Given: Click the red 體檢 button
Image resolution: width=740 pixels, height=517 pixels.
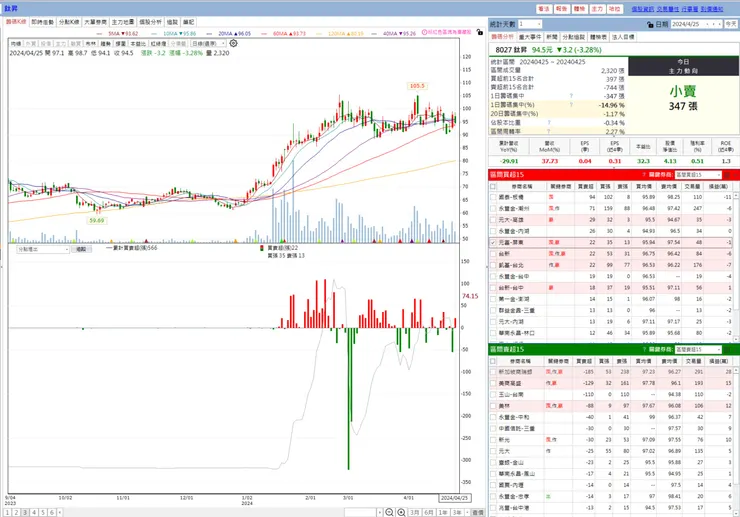Looking at the screenshot, I should [x=579, y=9].
